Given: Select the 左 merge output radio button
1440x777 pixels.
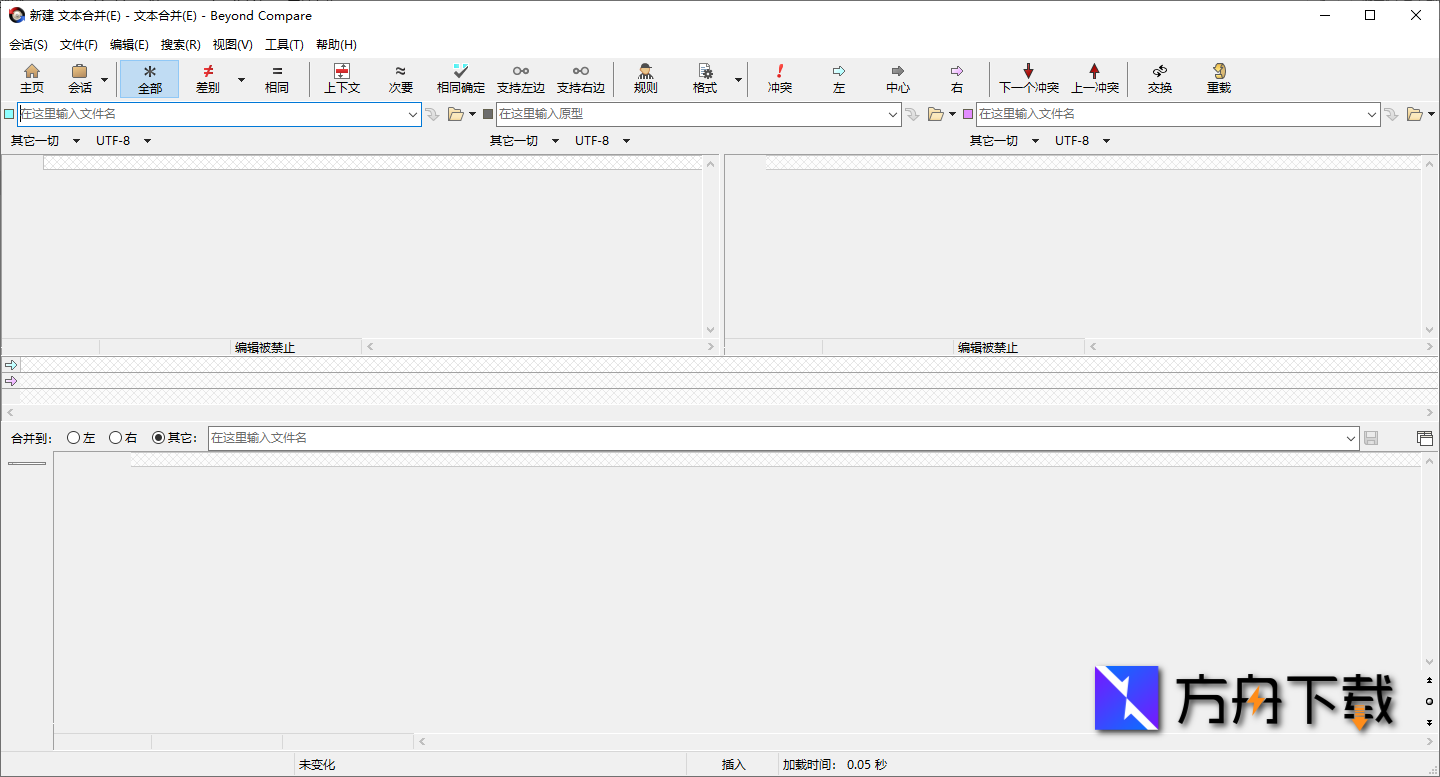Looking at the screenshot, I should 72,437.
